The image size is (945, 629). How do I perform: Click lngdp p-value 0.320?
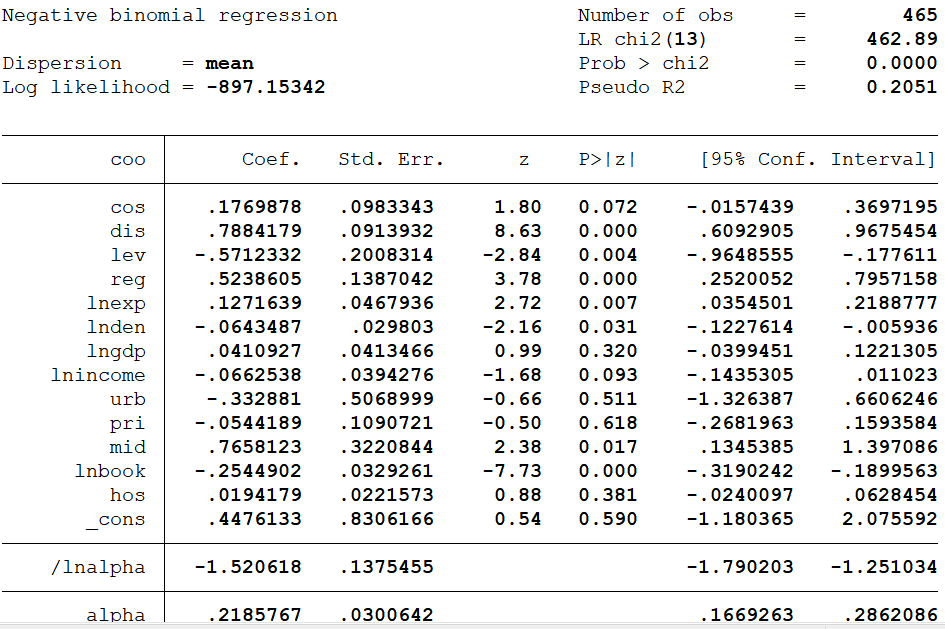coord(608,351)
